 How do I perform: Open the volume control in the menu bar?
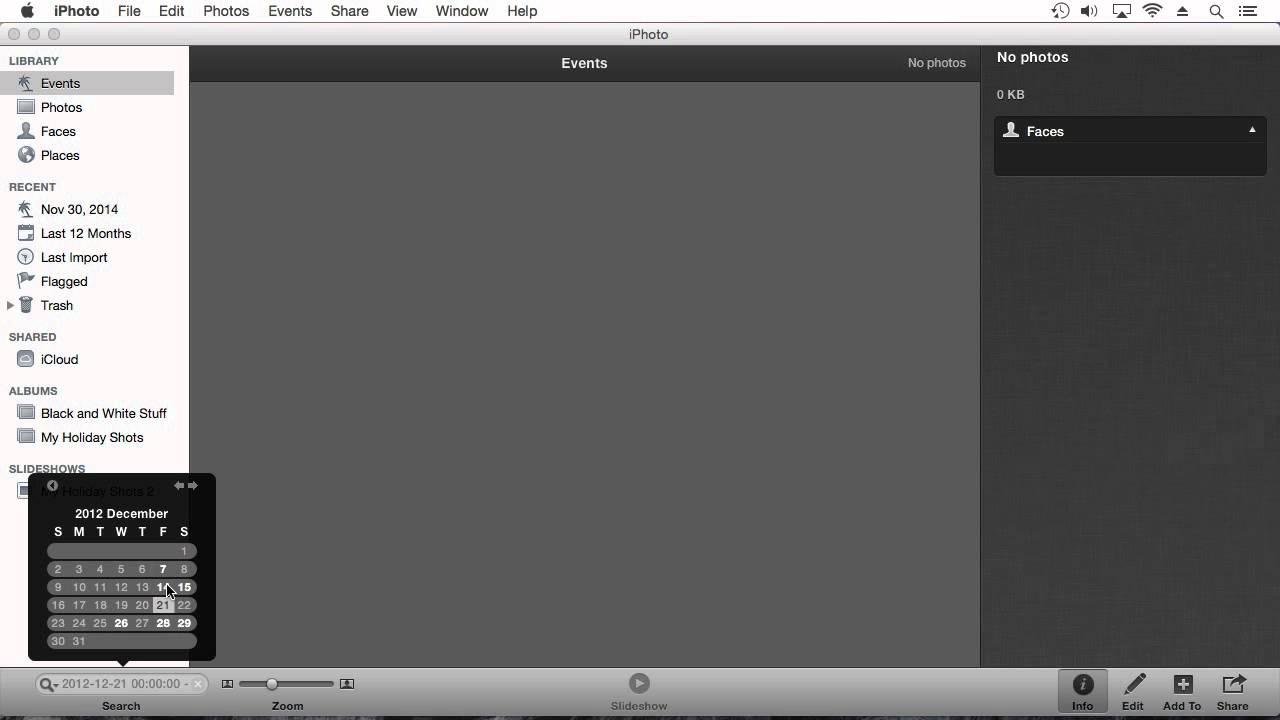tap(1090, 11)
